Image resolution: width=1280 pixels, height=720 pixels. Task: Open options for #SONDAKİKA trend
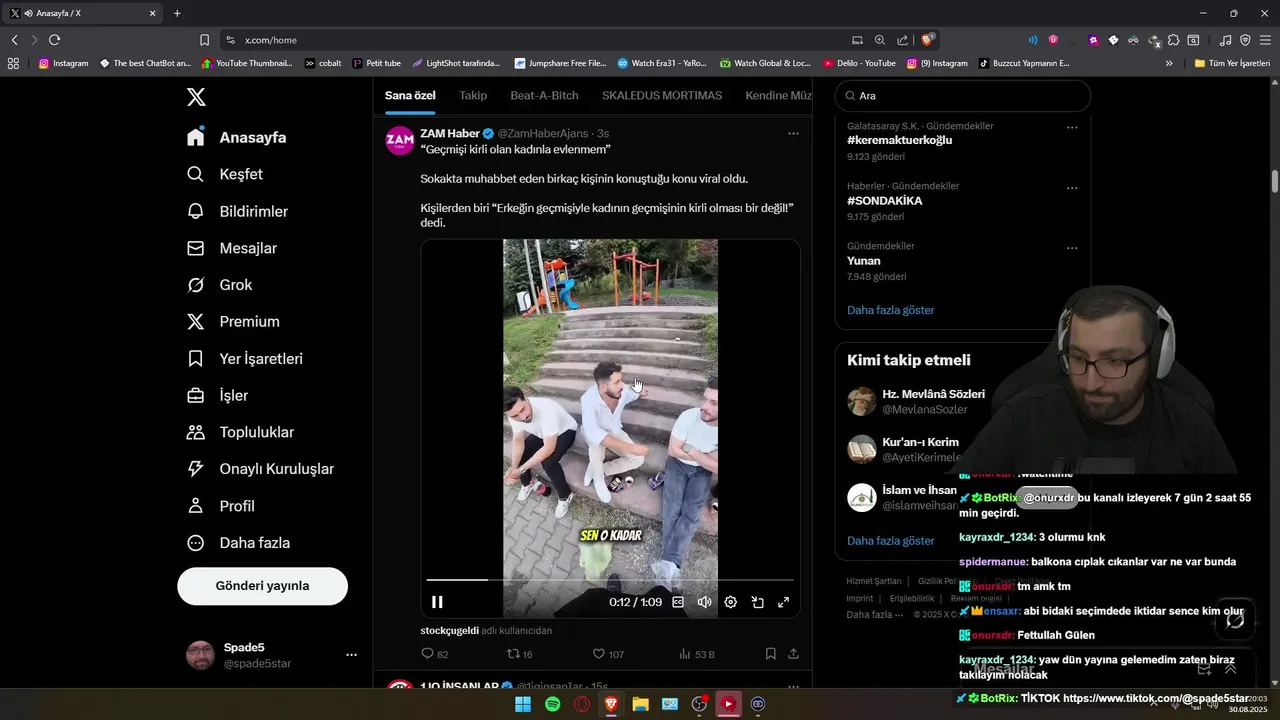click(1072, 188)
